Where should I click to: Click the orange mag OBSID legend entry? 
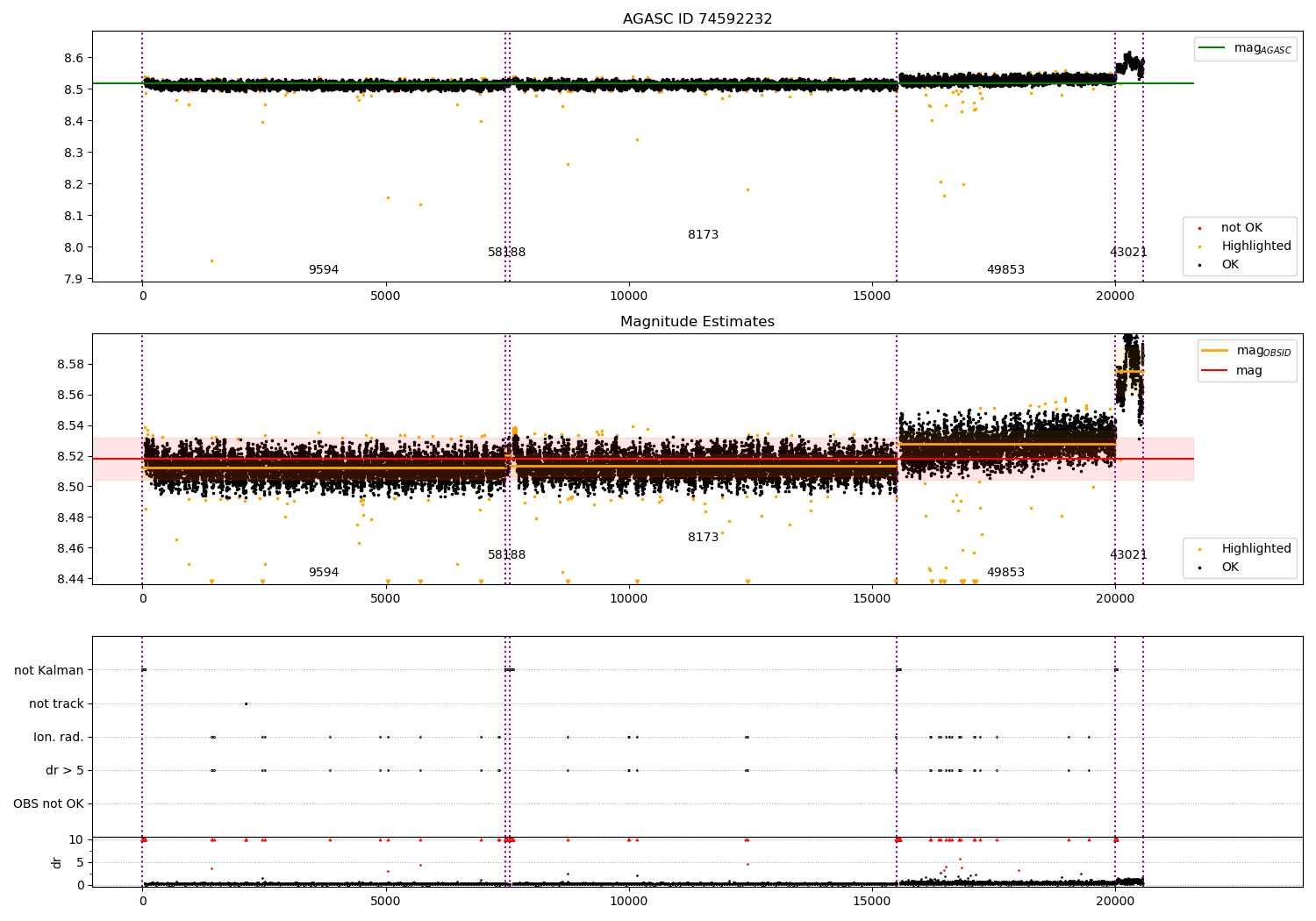(1245, 351)
